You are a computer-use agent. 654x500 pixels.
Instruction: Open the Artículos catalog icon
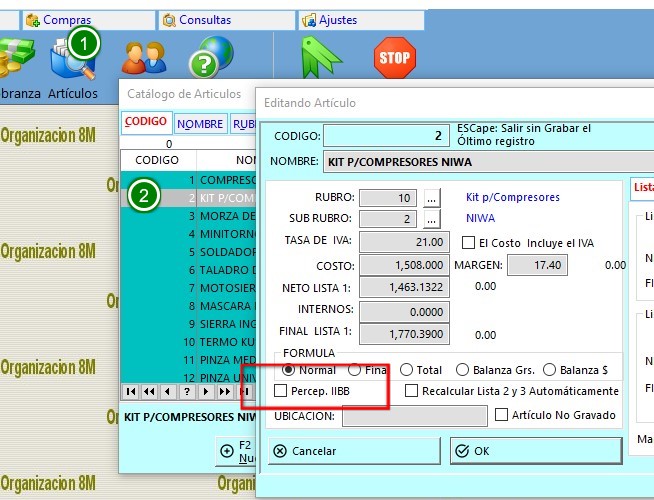click(x=72, y=60)
